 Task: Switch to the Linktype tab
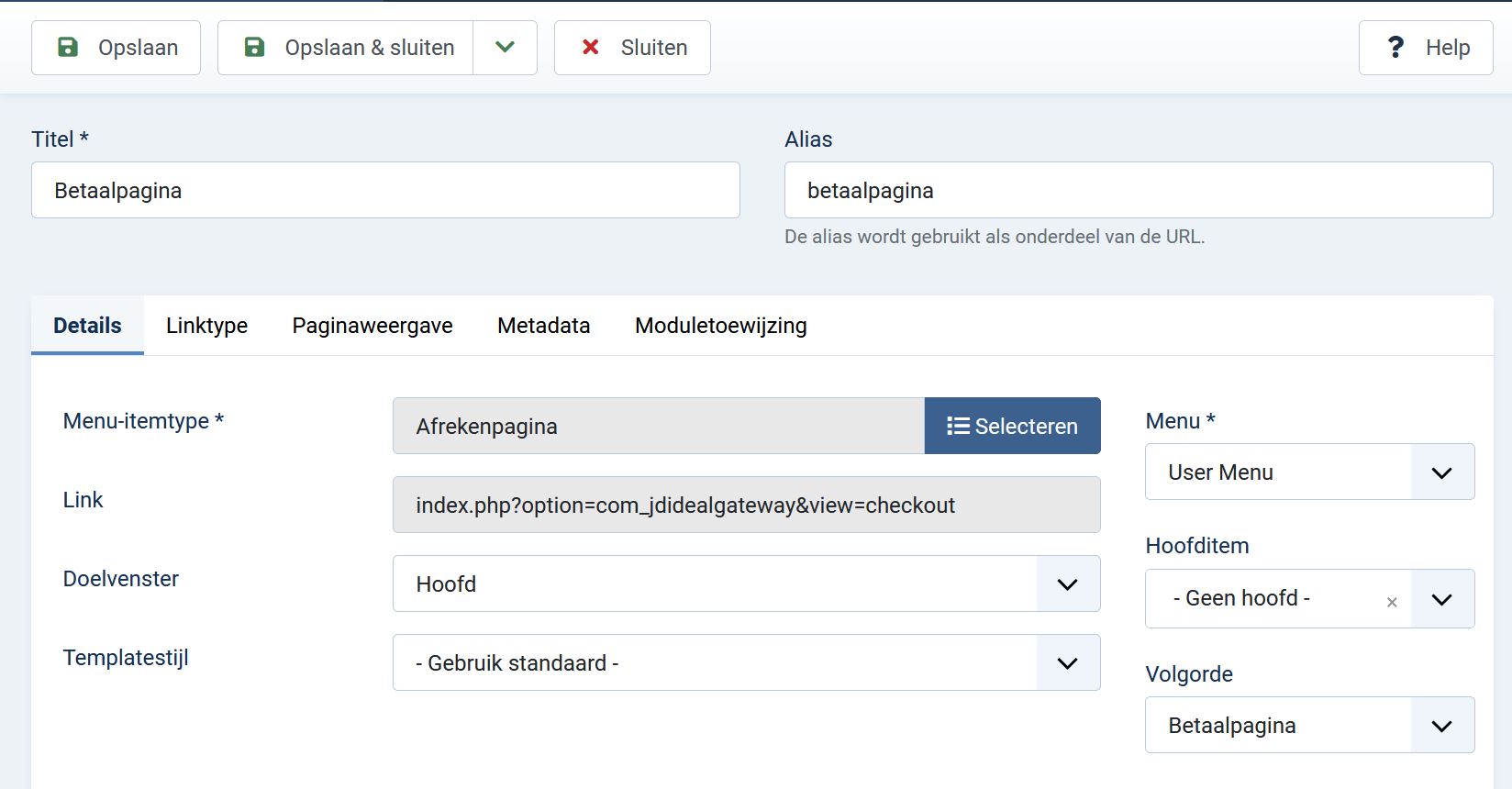click(x=206, y=326)
